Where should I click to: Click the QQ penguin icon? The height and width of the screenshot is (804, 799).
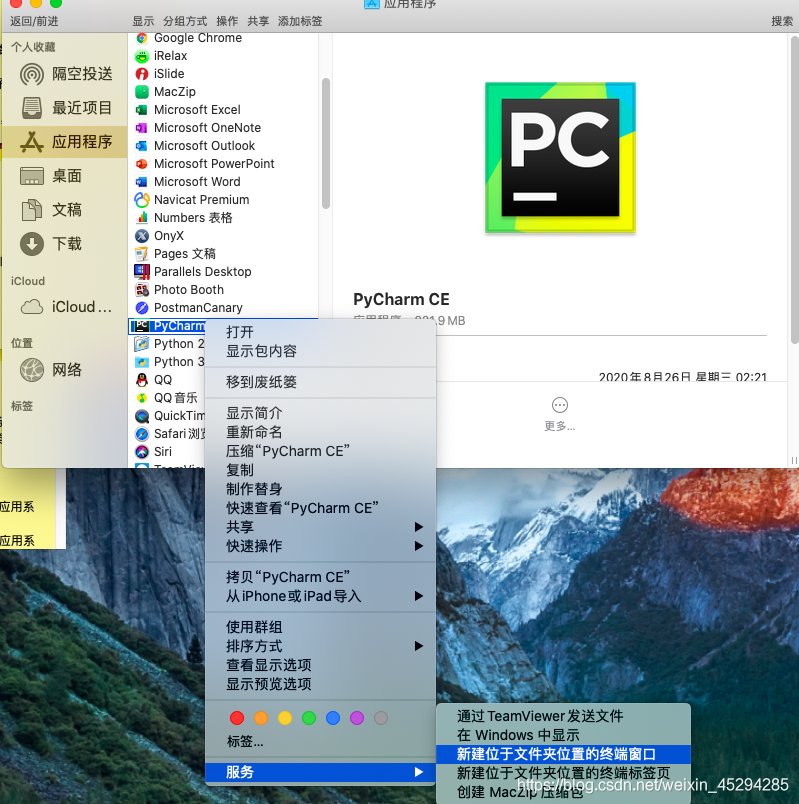pos(142,380)
